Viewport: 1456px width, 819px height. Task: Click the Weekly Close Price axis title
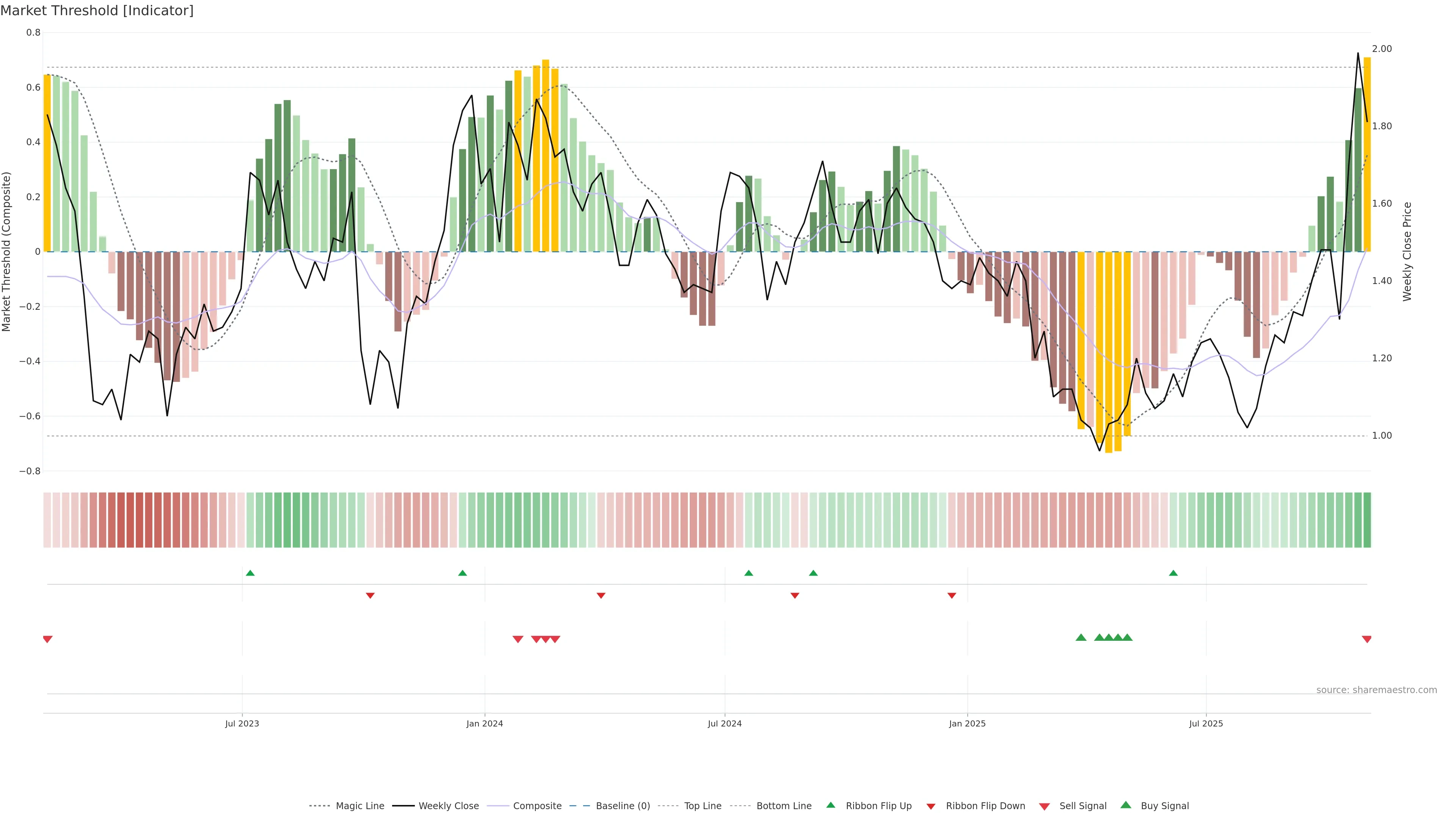(x=1407, y=251)
